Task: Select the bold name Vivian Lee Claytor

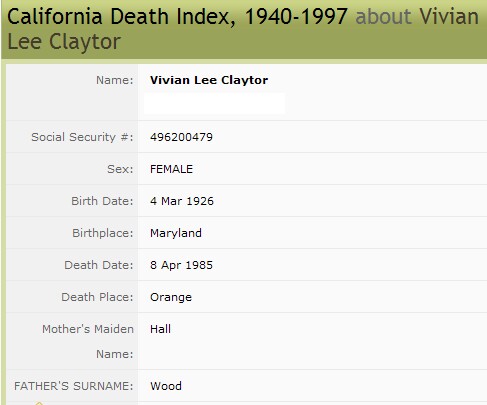Action: pos(209,80)
